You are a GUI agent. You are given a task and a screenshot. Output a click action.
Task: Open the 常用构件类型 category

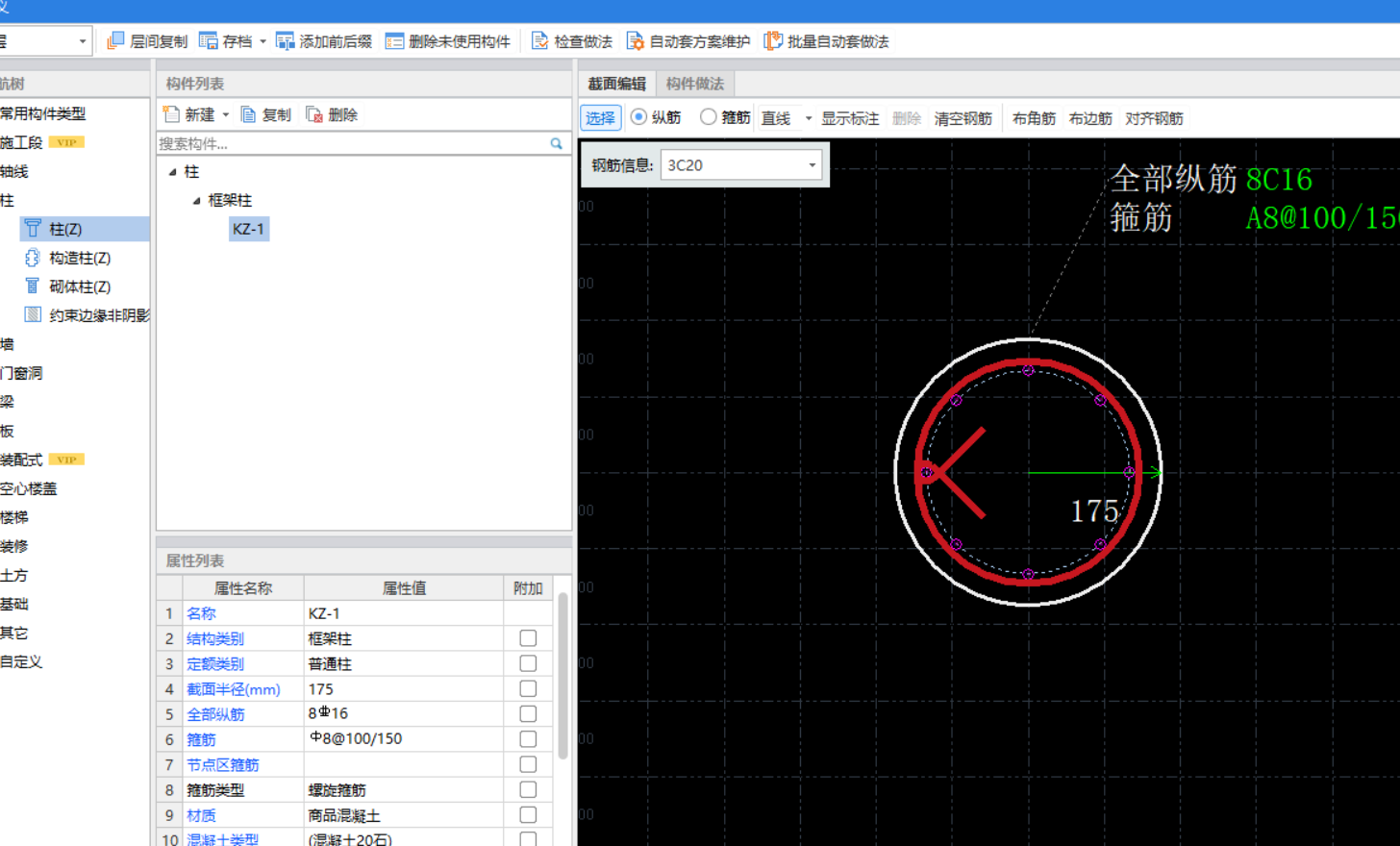pyautogui.click(x=42, y=113)
